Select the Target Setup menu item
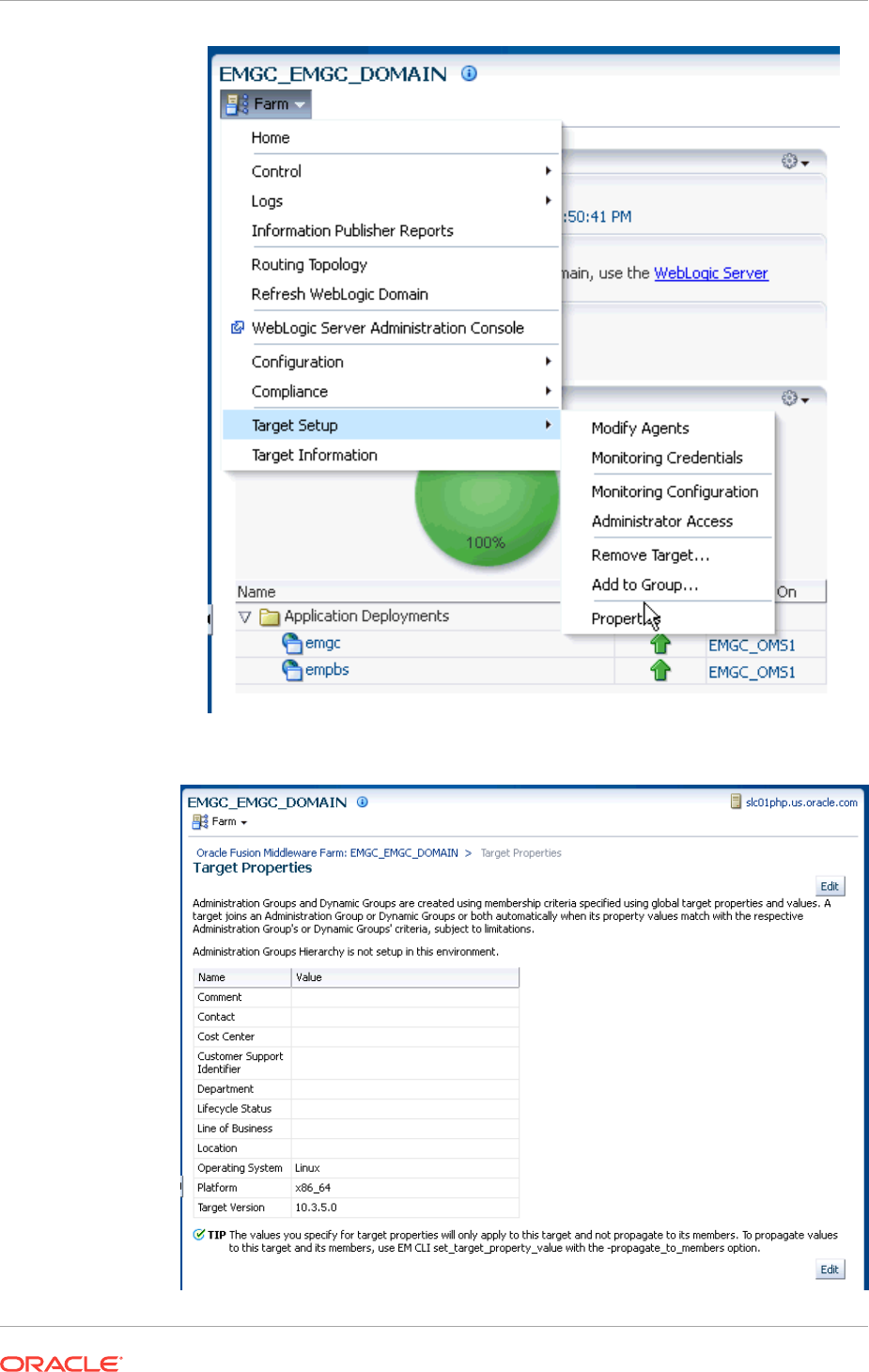This screenshot has width=869, height=1372. (x=392, y=426)
